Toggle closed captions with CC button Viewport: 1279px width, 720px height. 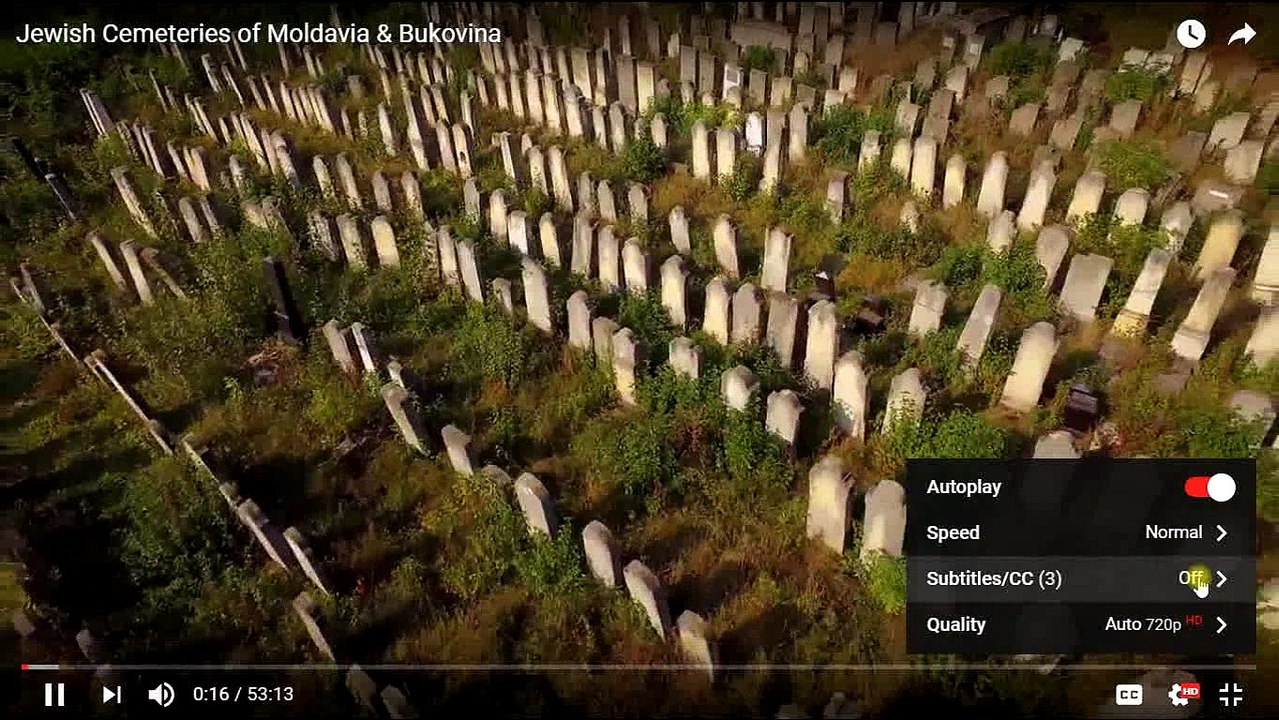[x=1129, y=694]
